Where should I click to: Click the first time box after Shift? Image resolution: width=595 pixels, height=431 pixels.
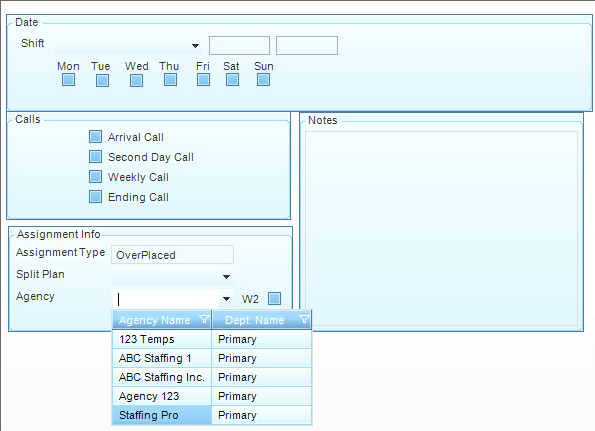239,46
